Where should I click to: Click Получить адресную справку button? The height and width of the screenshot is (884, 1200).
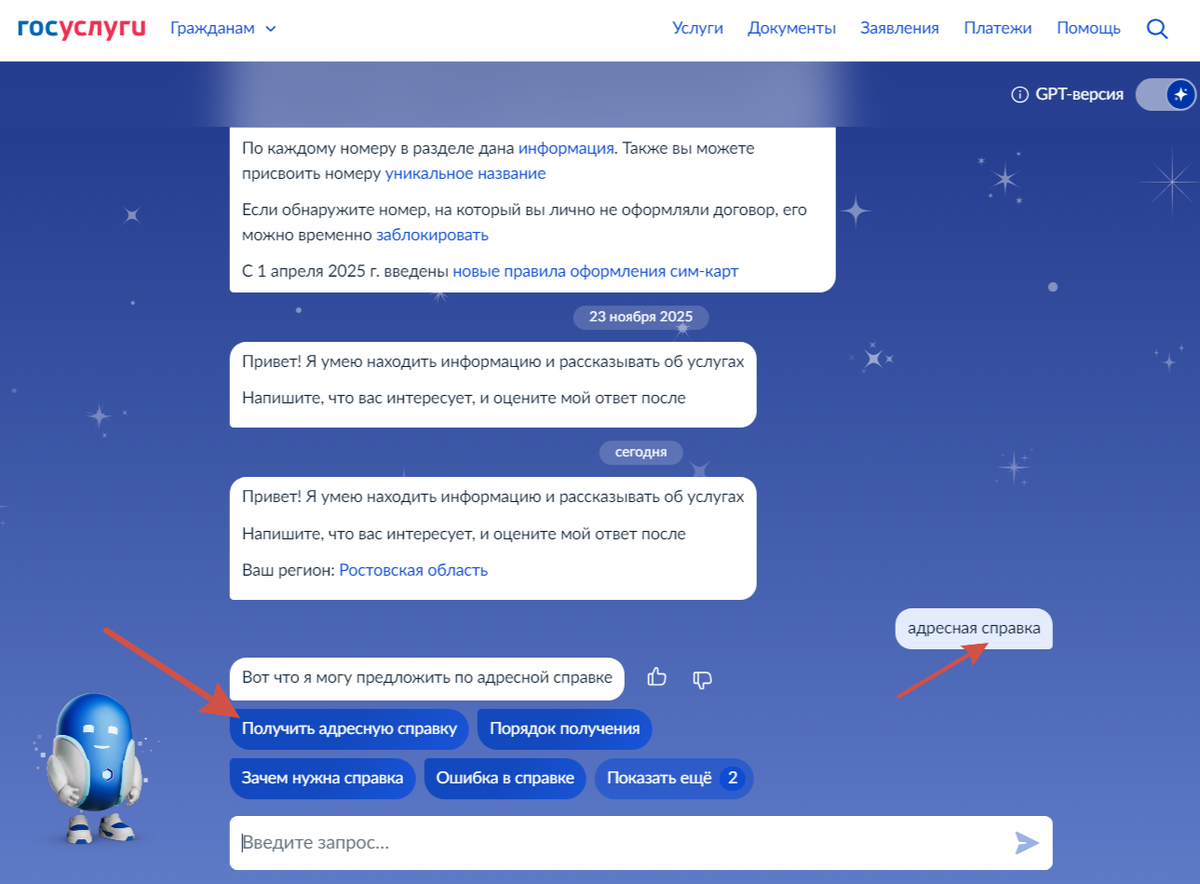pos(349,729)
